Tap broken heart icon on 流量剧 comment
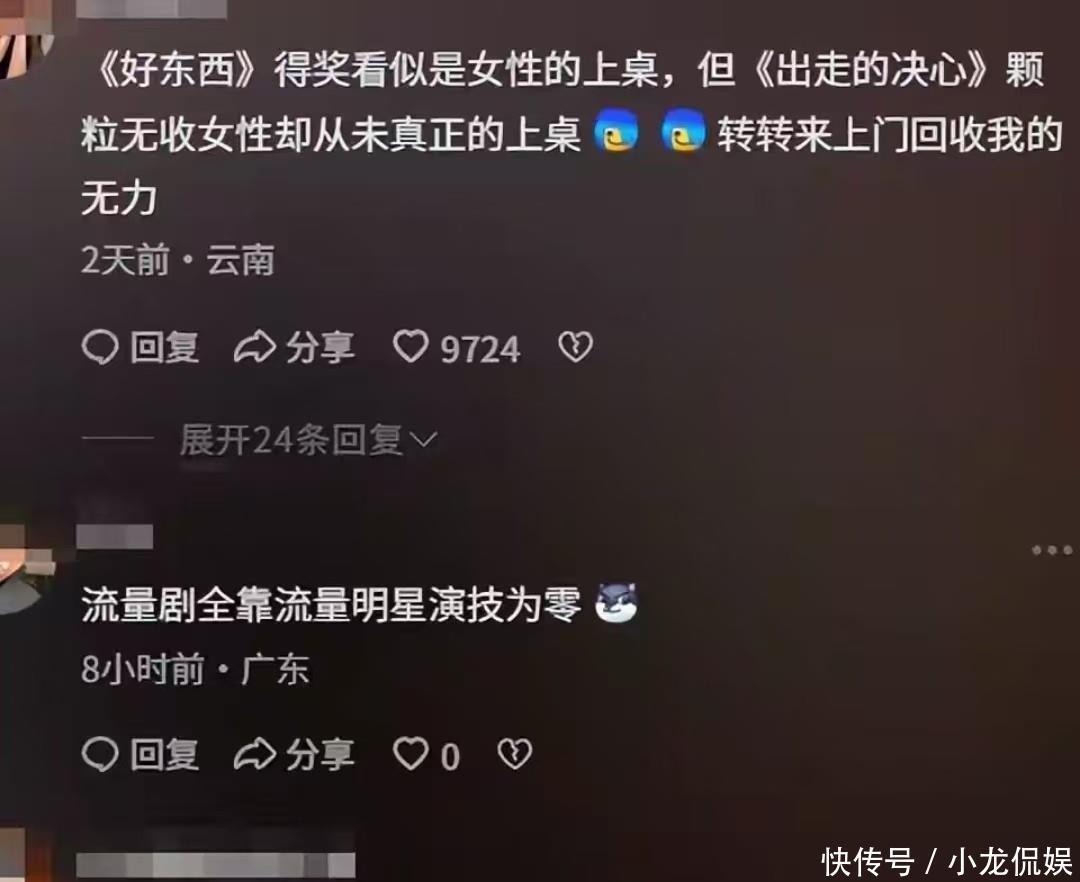The width and height of the screenshot is (1080, 882). pyautogui.click(x=515, y=754)
